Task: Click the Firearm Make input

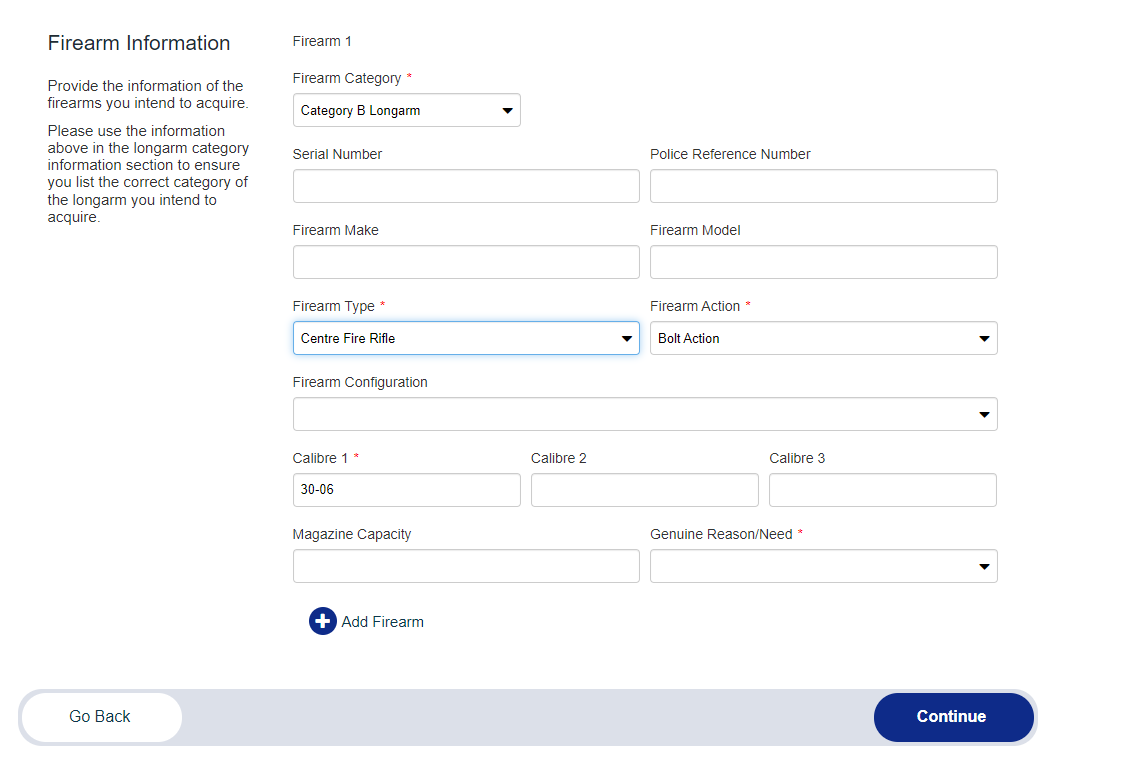Action: tap(465, 263)
